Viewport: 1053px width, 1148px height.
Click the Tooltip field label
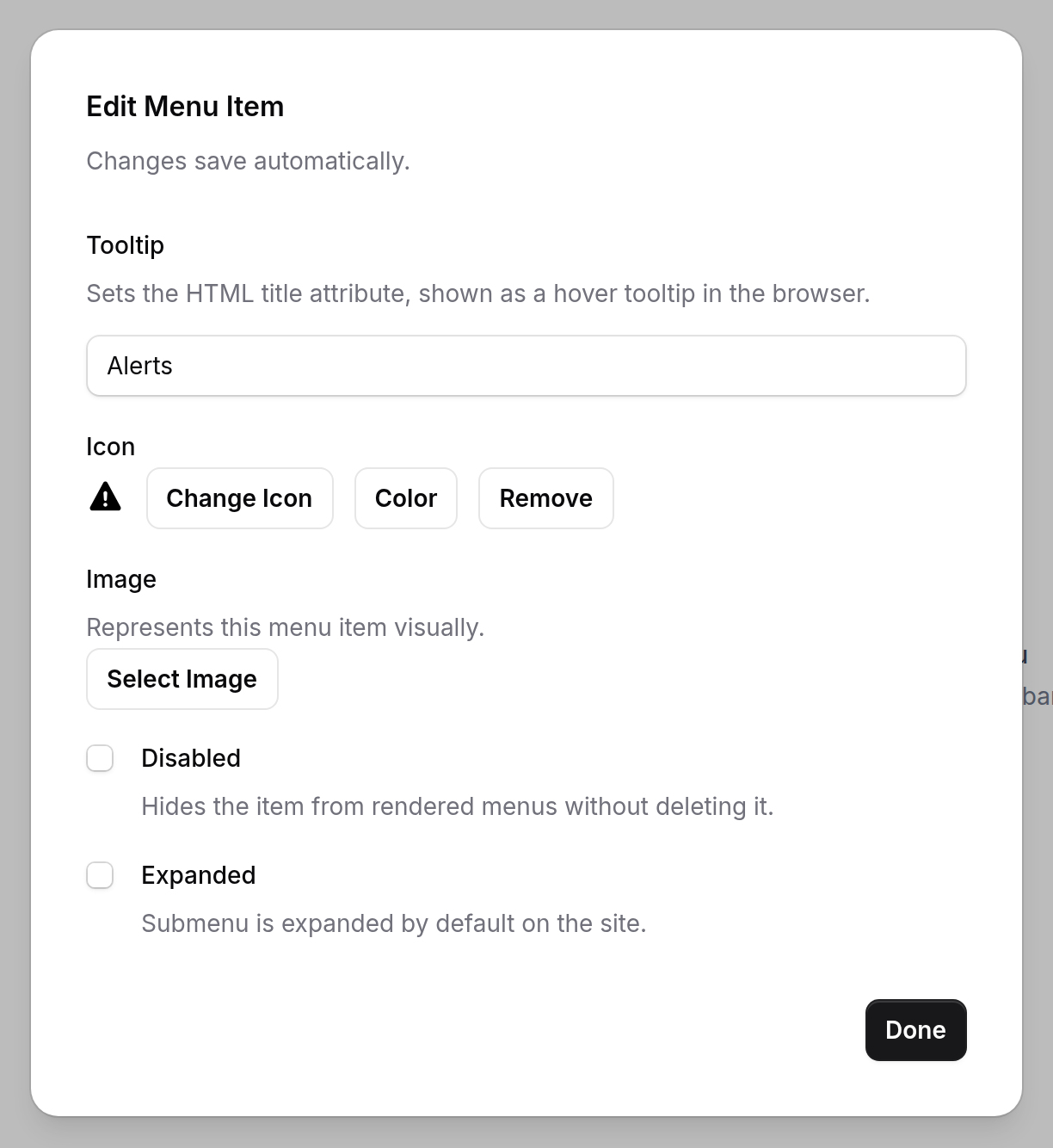(126, 245)
